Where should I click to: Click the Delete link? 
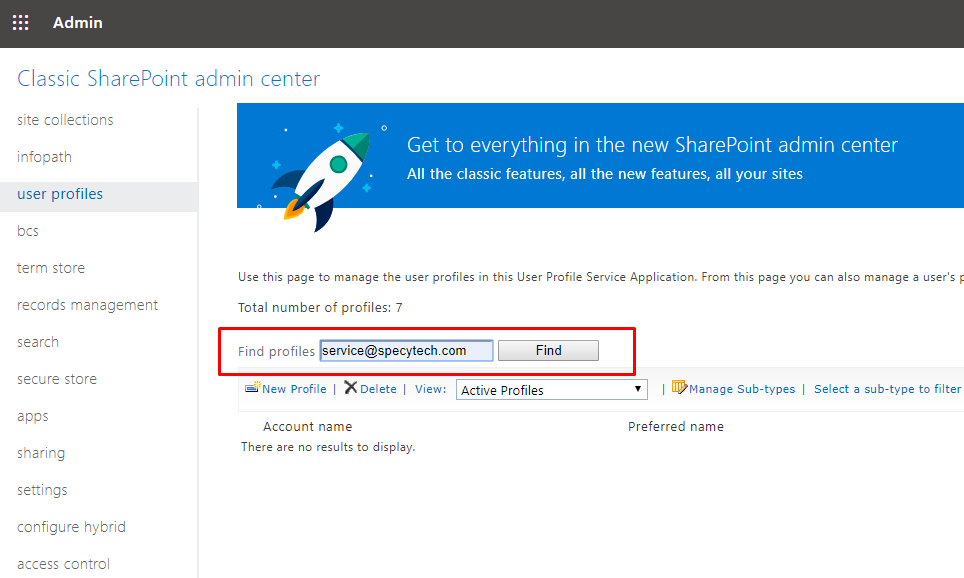378,389
